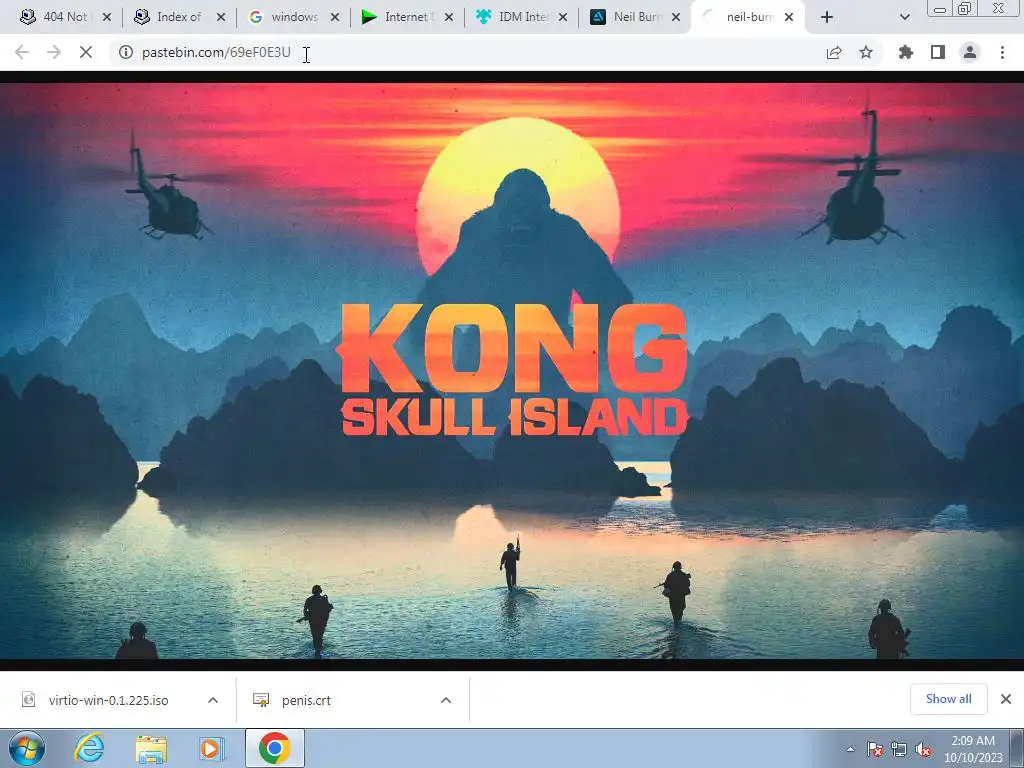
Task: Bookmark this page with star icon
Action: 866,52
